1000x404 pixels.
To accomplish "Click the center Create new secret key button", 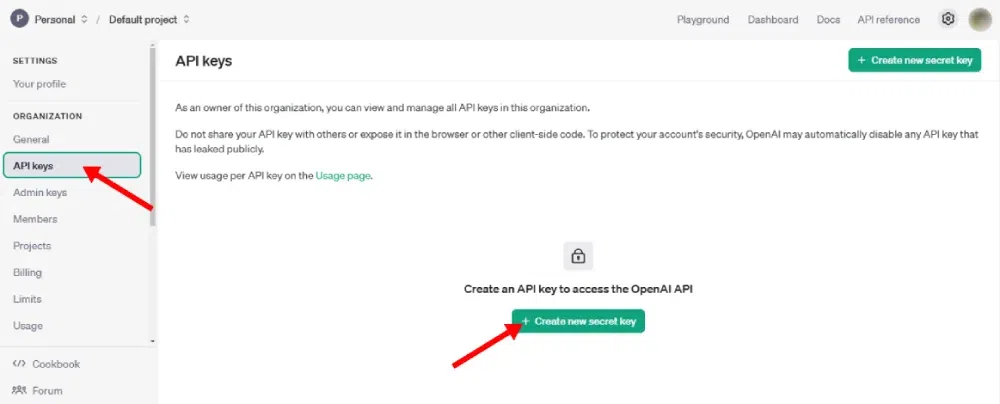I will pyautogui.click(x=579, y=321).
